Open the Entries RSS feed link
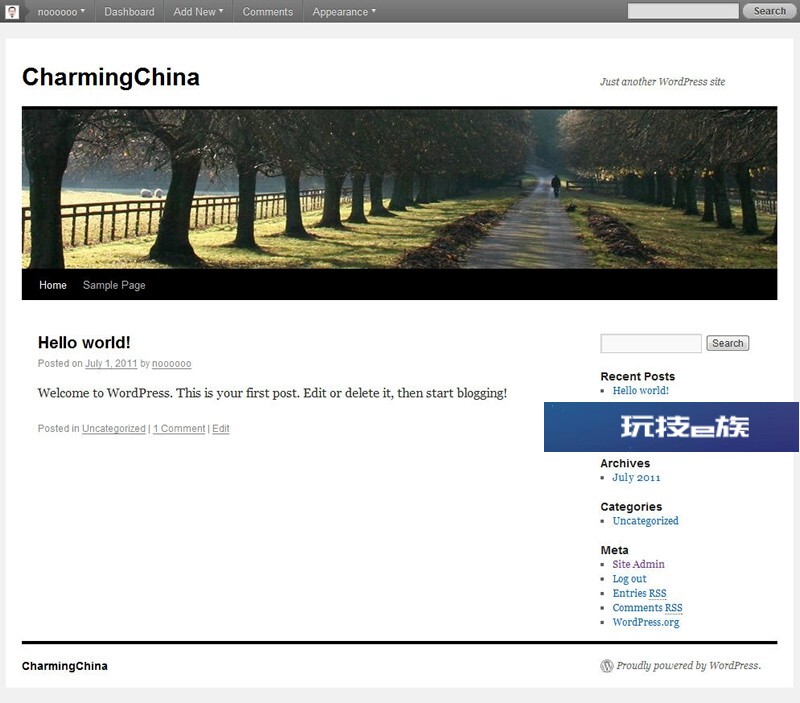 (639, 593)
